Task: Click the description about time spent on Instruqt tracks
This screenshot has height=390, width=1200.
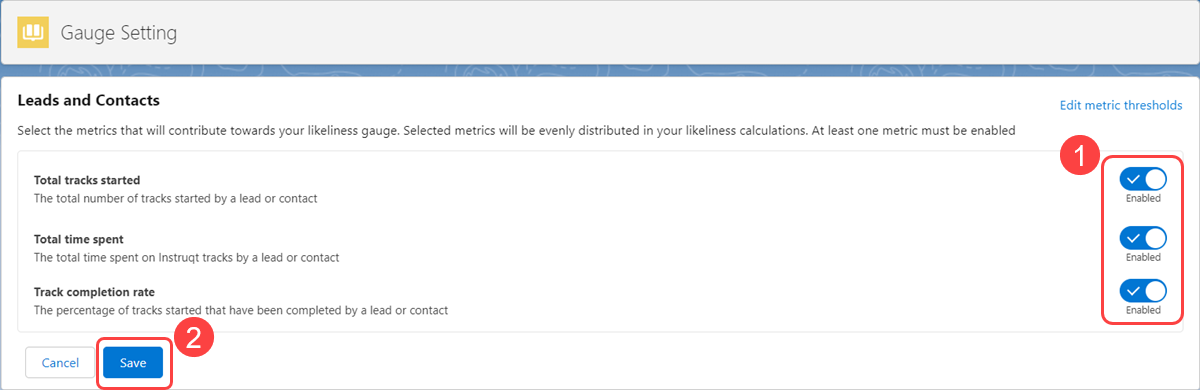Action: 187,257
